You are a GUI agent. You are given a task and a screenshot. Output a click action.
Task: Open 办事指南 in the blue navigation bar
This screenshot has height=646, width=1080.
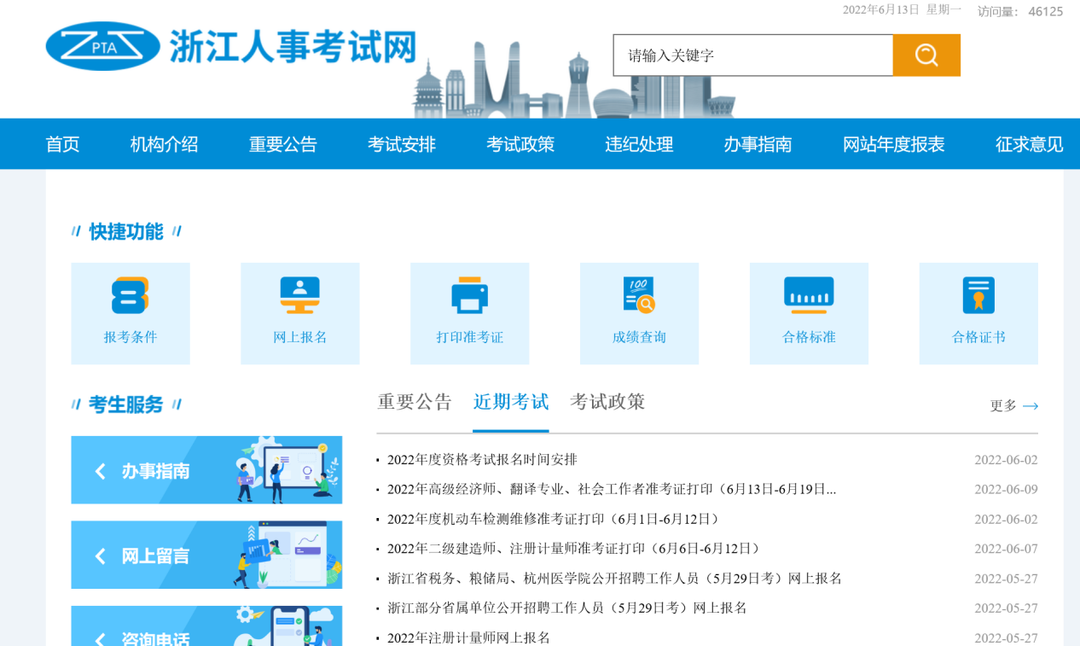click(758, 144)
